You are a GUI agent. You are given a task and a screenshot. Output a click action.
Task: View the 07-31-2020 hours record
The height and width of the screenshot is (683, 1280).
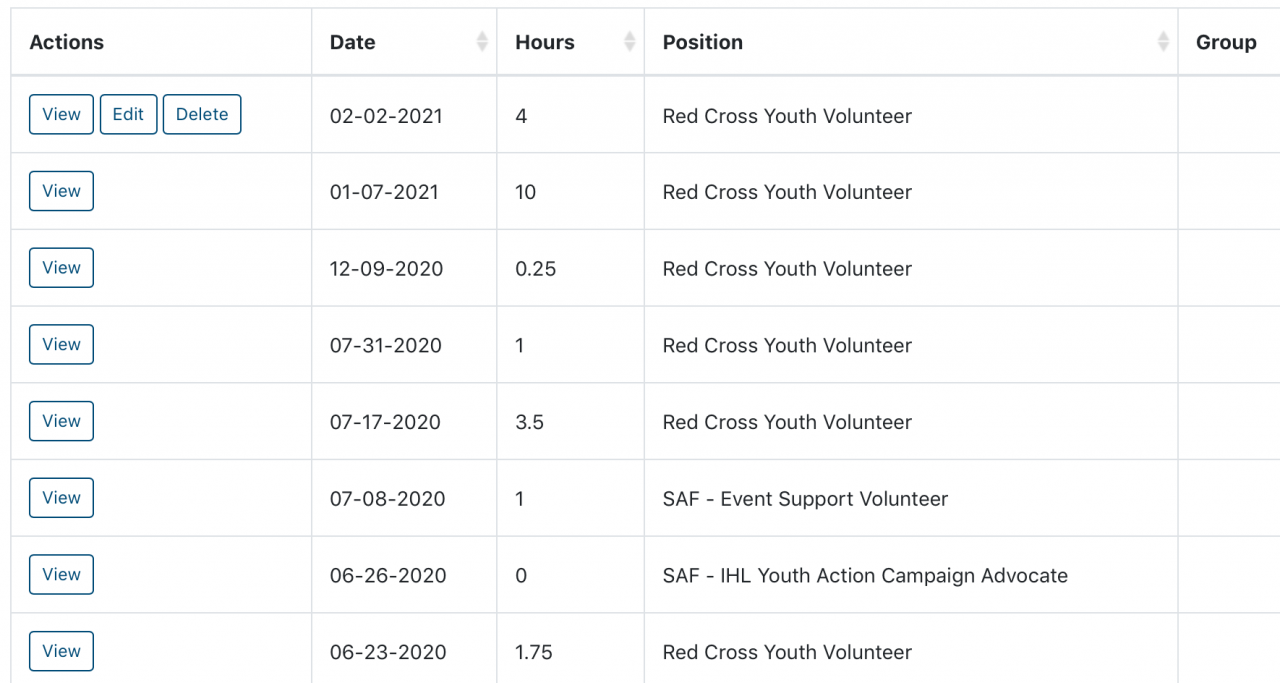[x=61, y=344]
